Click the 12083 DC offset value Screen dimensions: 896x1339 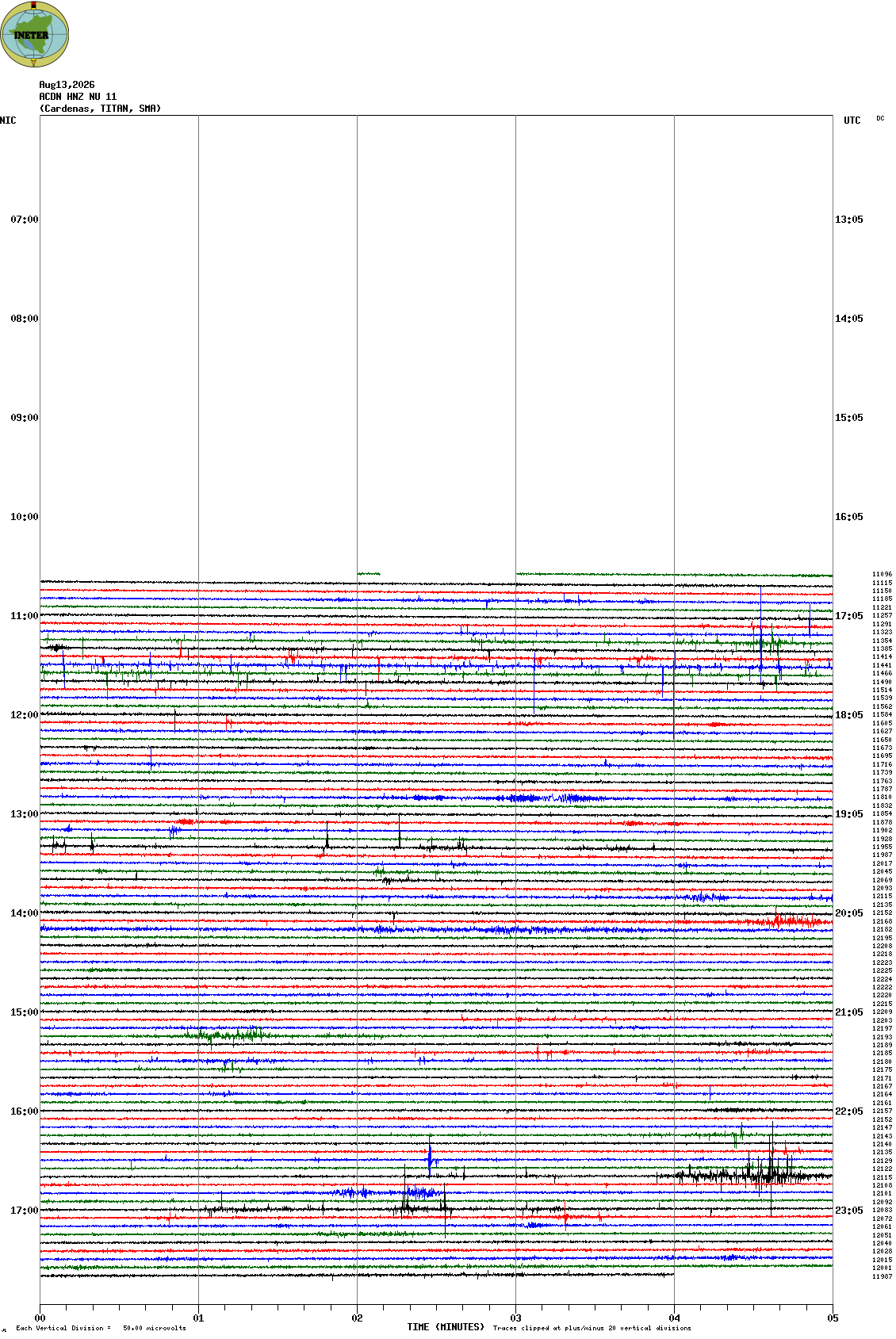[x=882, y=1210]
